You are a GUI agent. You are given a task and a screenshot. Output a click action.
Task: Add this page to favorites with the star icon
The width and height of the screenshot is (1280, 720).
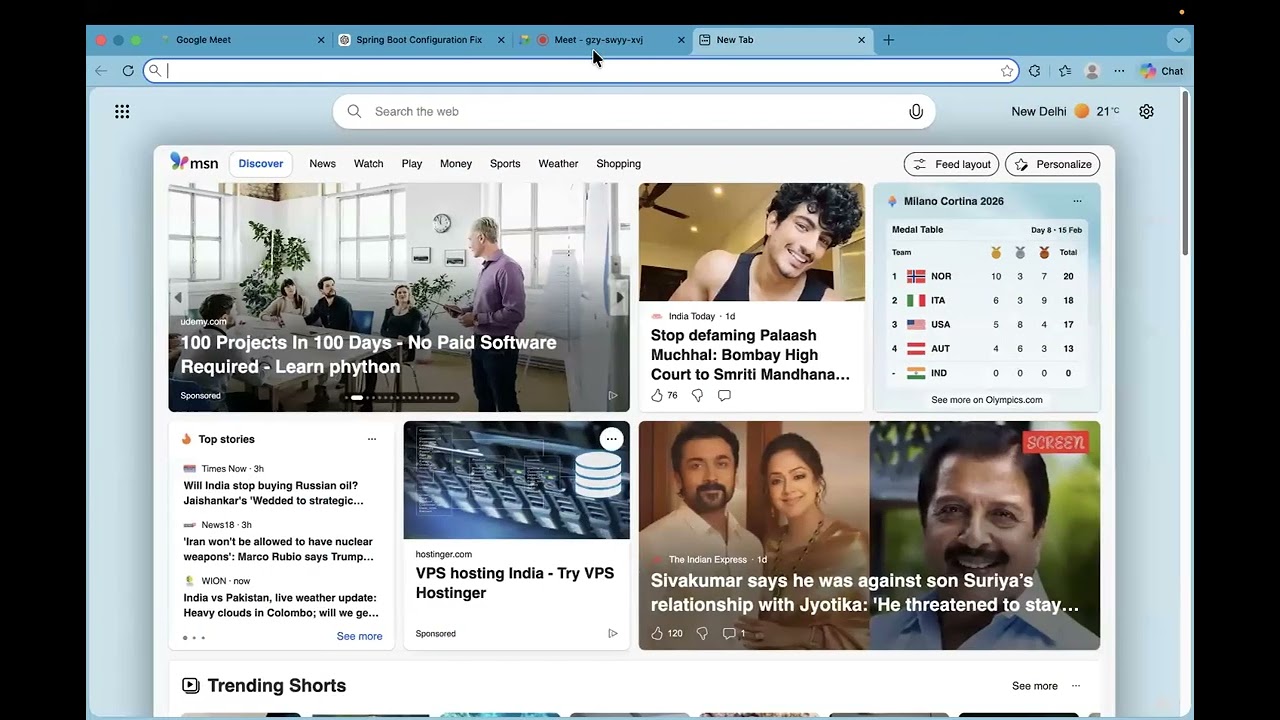1007,71
